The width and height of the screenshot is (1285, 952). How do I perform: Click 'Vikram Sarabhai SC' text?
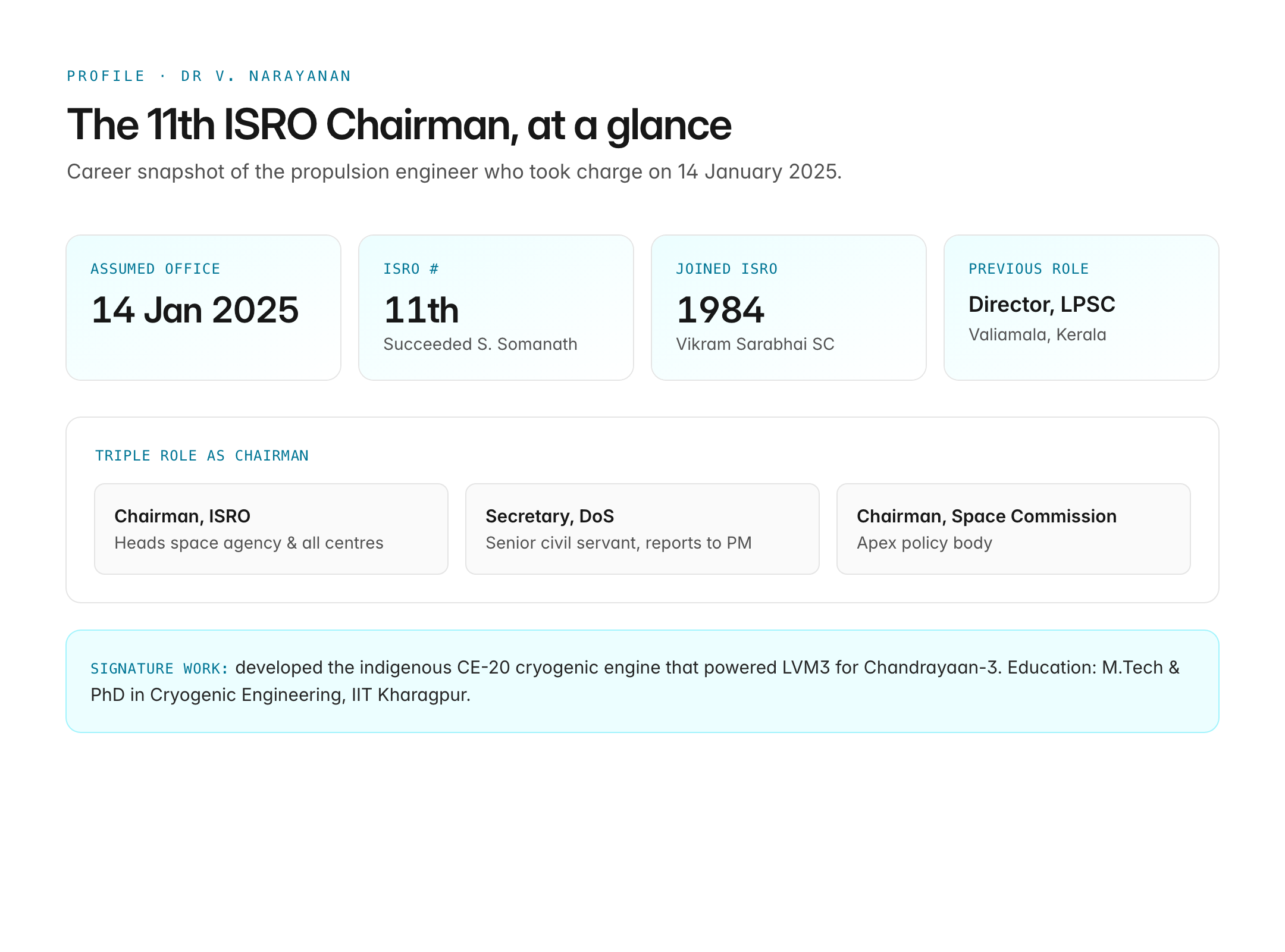(755, 344)
